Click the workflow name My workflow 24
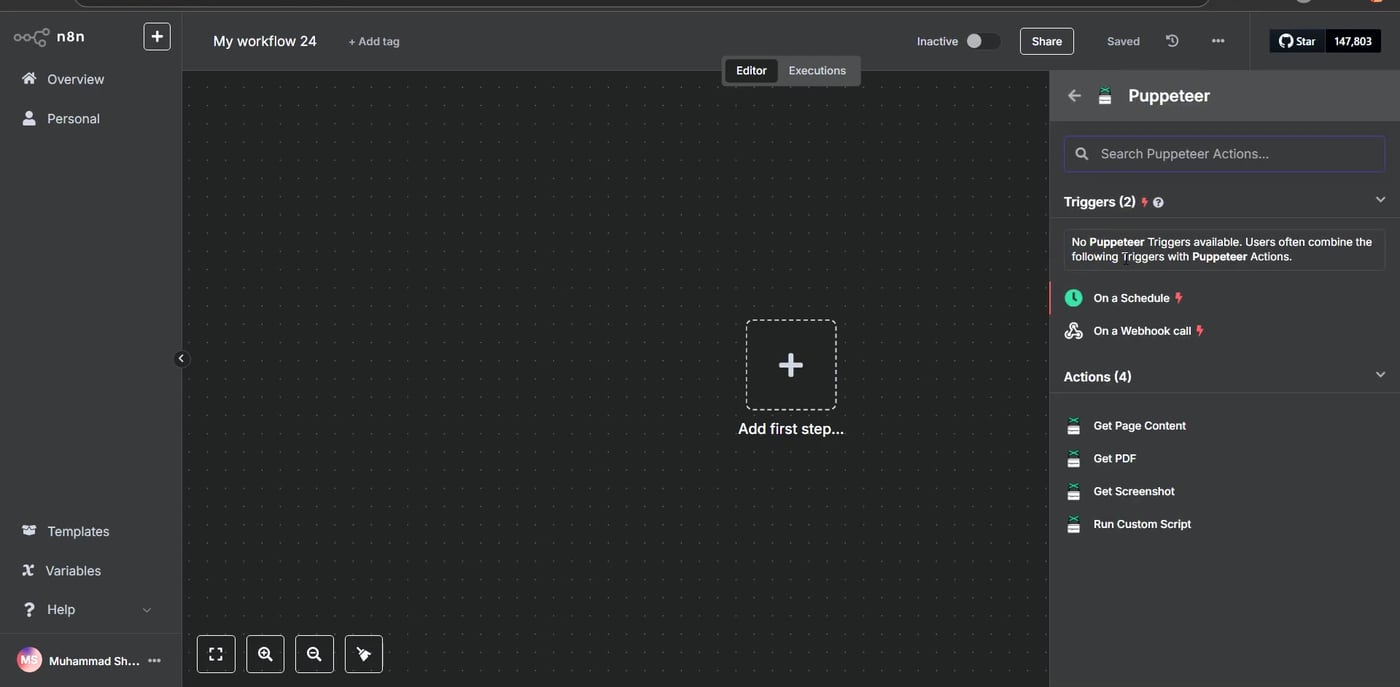 265,41
